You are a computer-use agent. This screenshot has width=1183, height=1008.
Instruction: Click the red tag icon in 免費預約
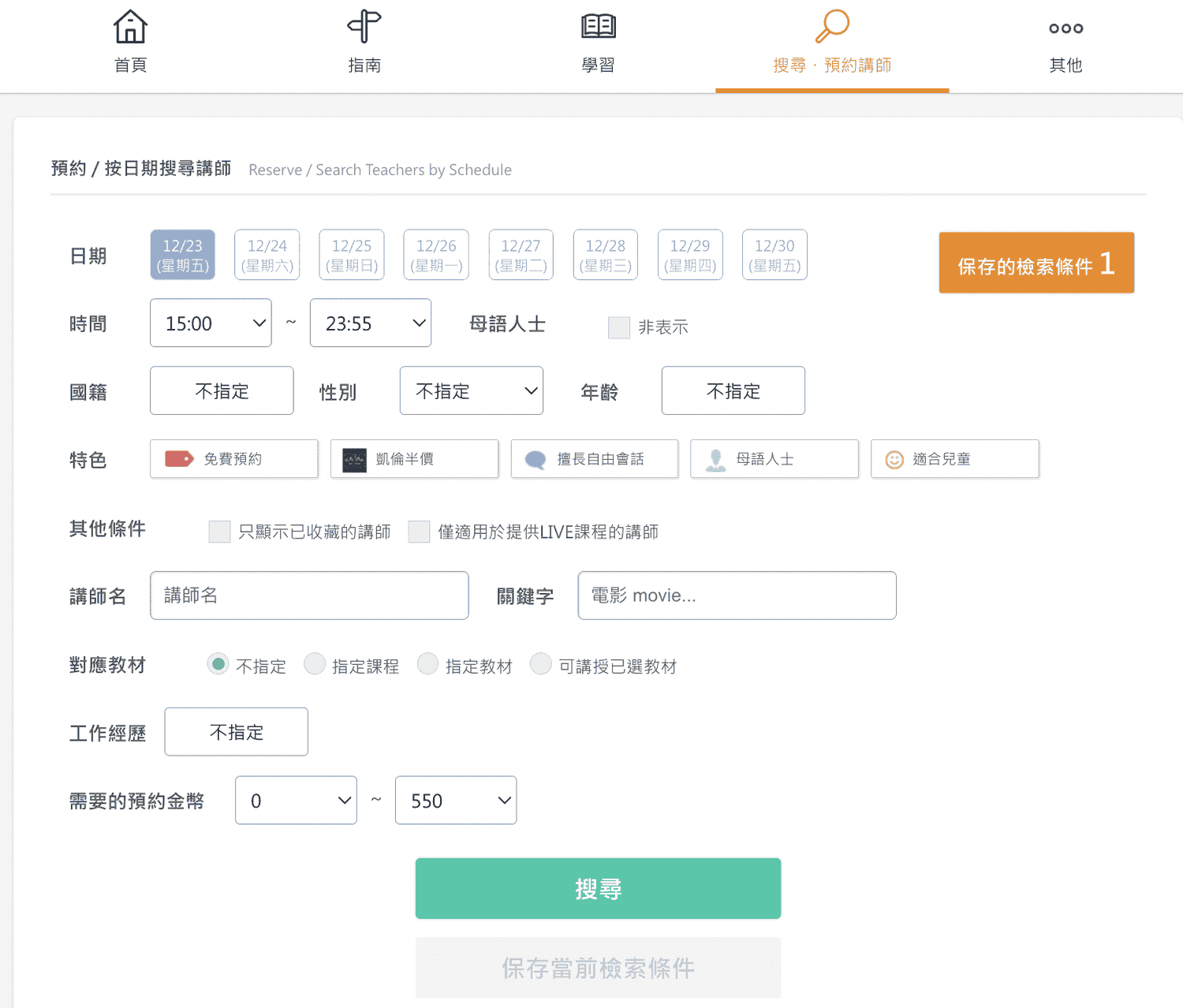179,459
